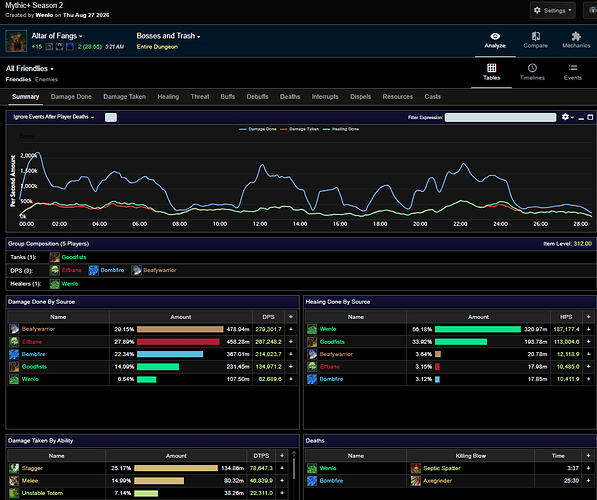Expand Beafywarrior damage row plus

tap(291, 329)
